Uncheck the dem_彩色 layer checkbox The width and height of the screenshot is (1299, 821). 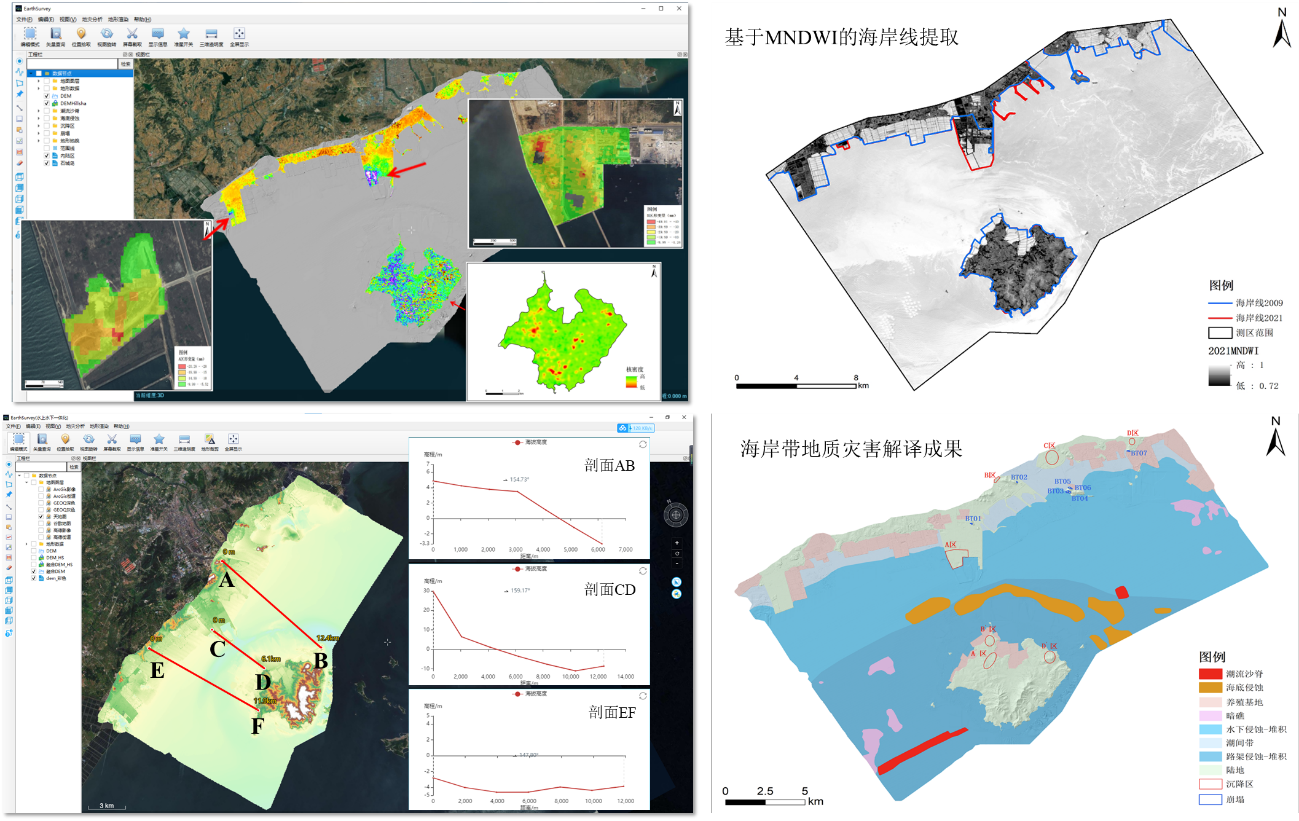coord(34,578)
